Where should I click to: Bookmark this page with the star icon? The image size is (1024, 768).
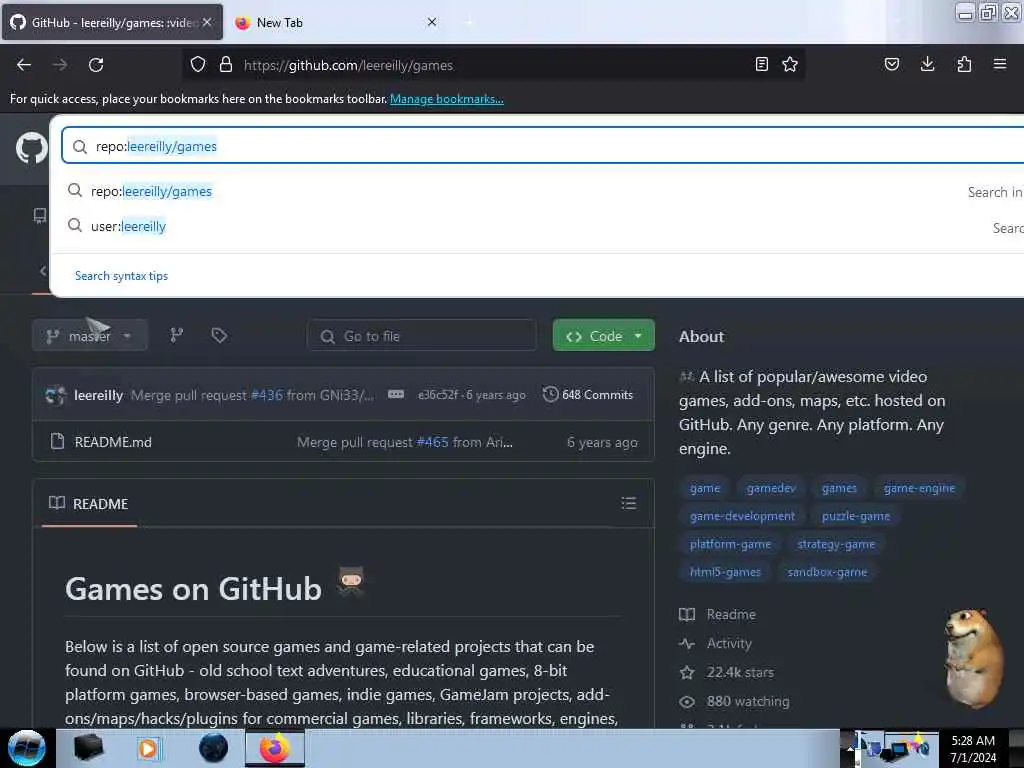pyautogui.click(x=790, y=65)
